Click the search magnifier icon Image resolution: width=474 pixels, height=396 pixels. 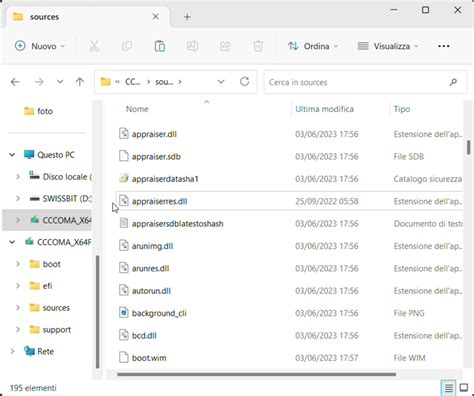point(453,82)
